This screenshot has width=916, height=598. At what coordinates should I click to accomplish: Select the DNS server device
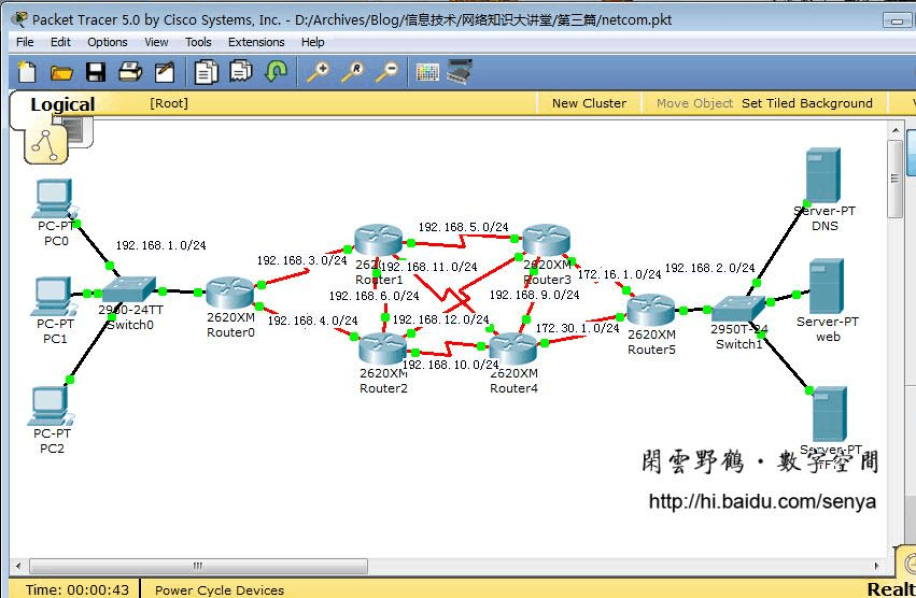coord(824,176)
